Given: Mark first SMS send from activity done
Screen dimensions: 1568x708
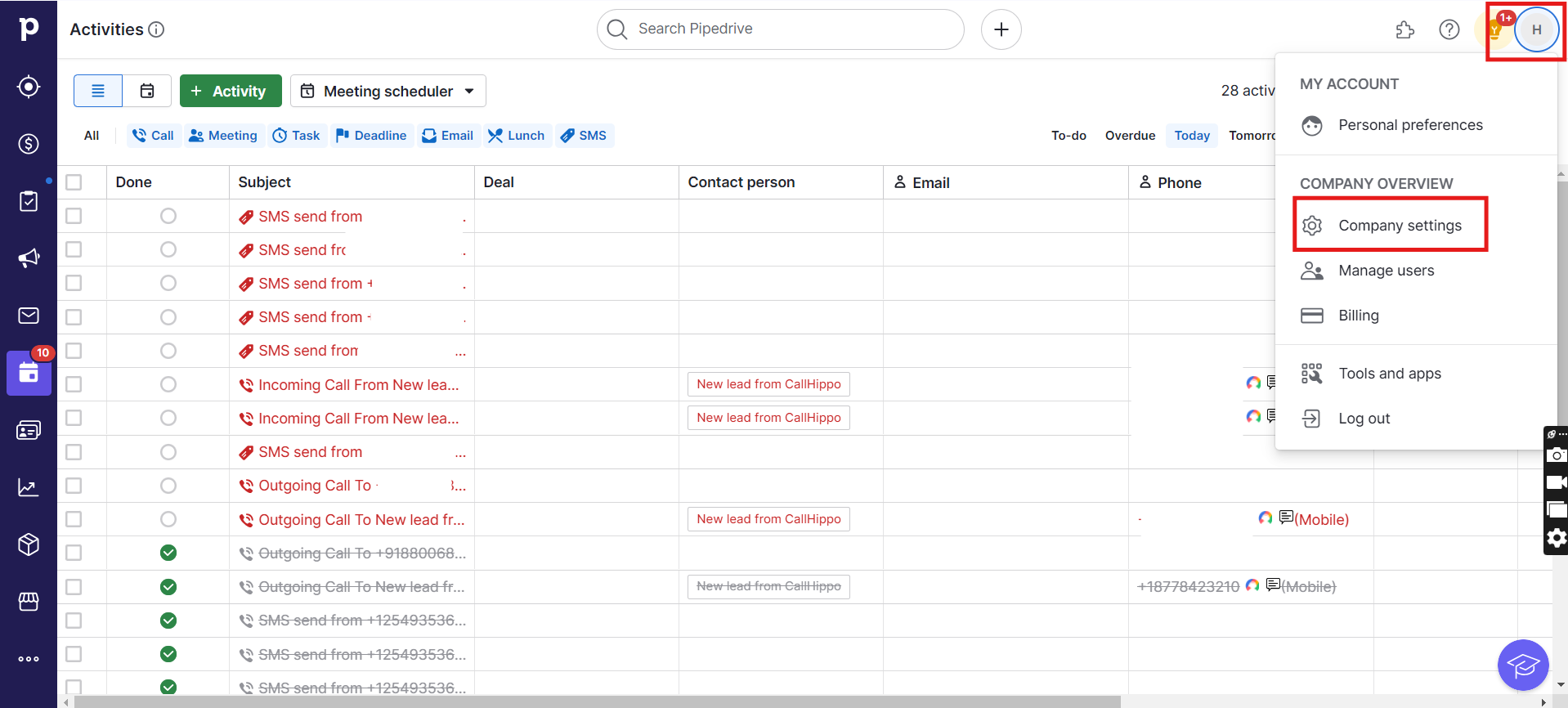Looking at the screenshot, I should (x=168, y=216).
